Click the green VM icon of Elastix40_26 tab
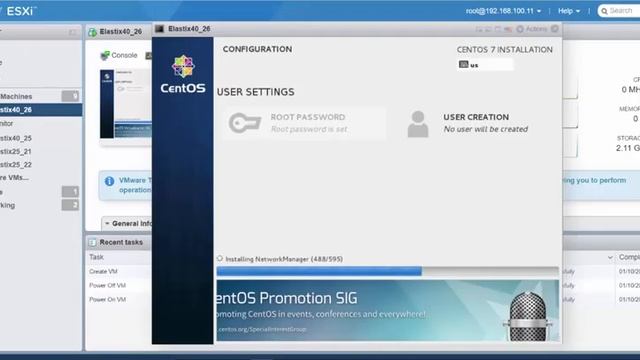The image size is (640, 360). click(x=93, y=32)
